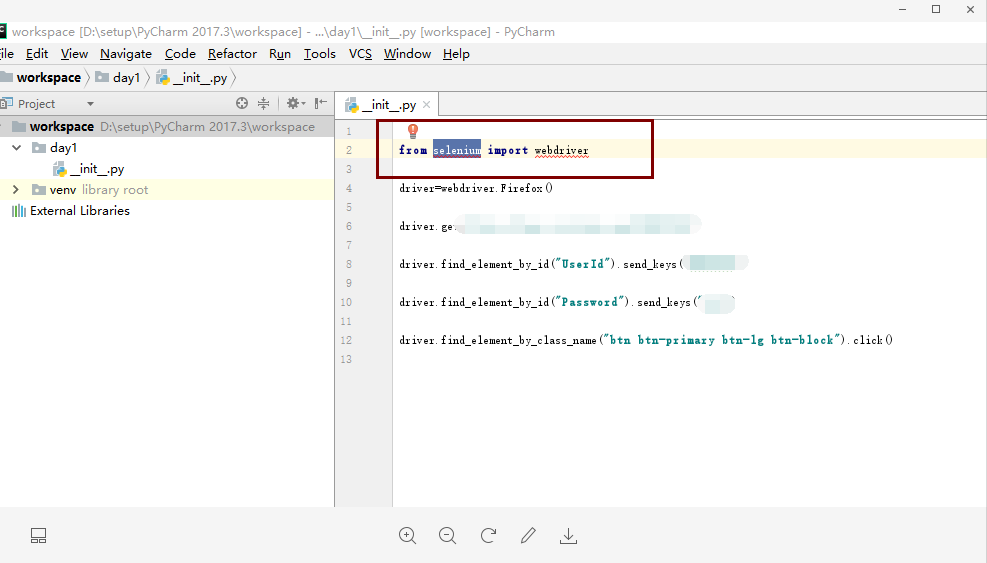Viewport: 987px width, 563px height.
Task: Click the underlined webdriver import word
Action: coord(561,151)
